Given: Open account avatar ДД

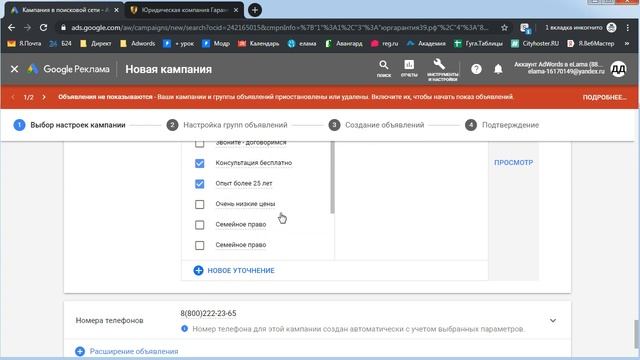Looking at the screenshot, I should tap(618, 69).
